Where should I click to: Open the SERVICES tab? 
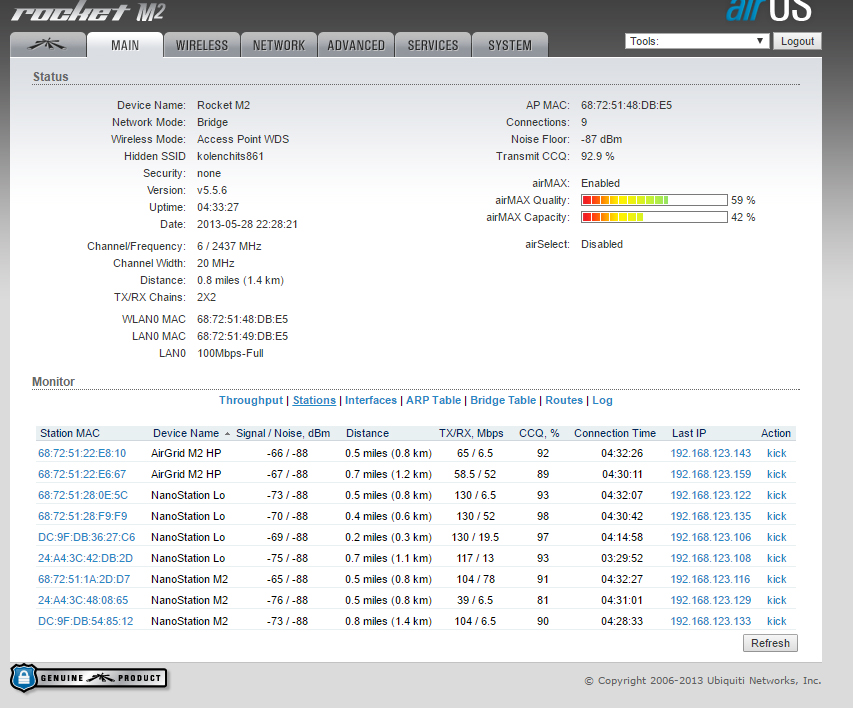433,45
